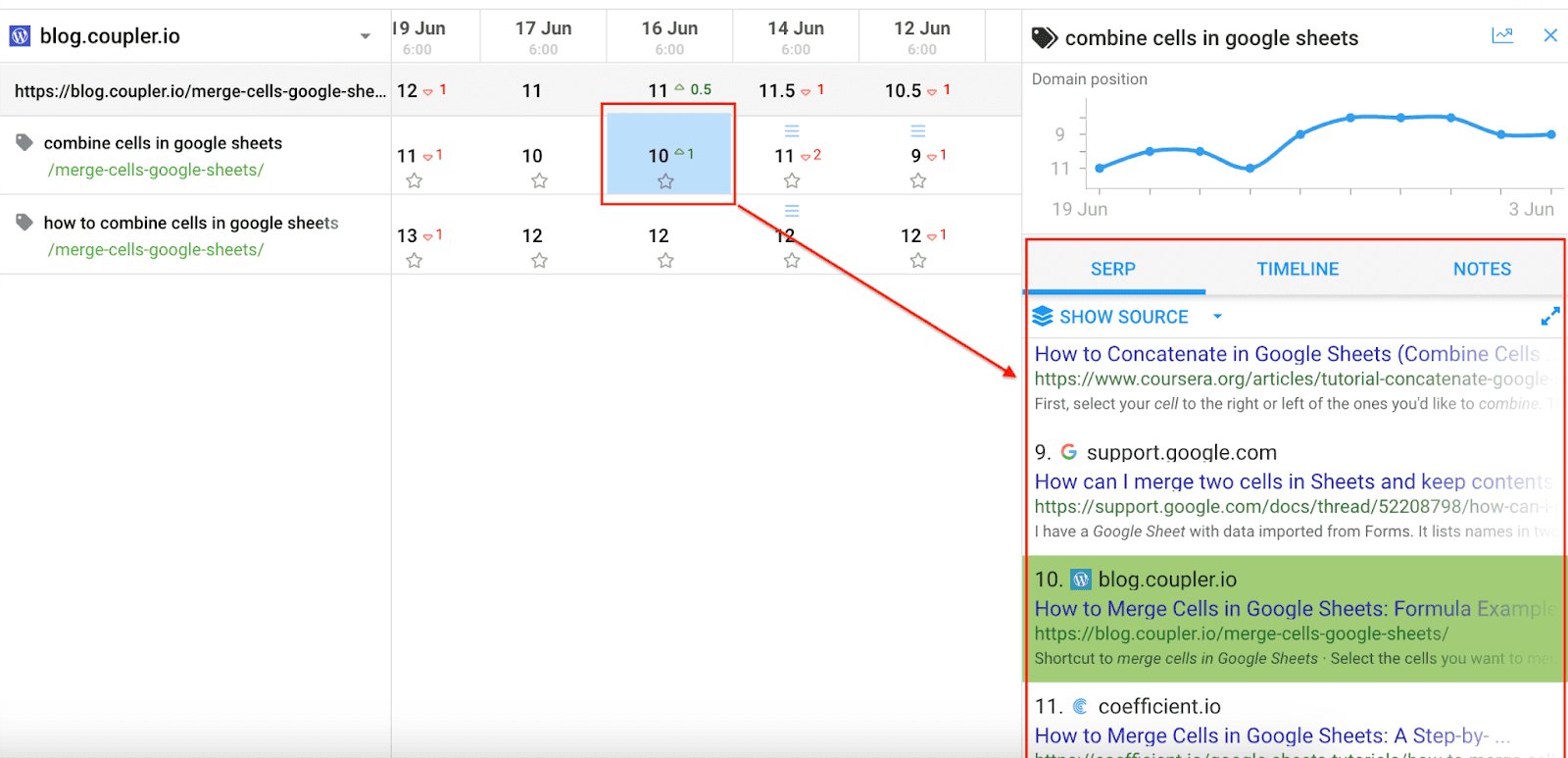Viewport: 1568px width, 758px height.
Task: Open the coursera.org tutorial-concatenate URL
Action: 1292,379
